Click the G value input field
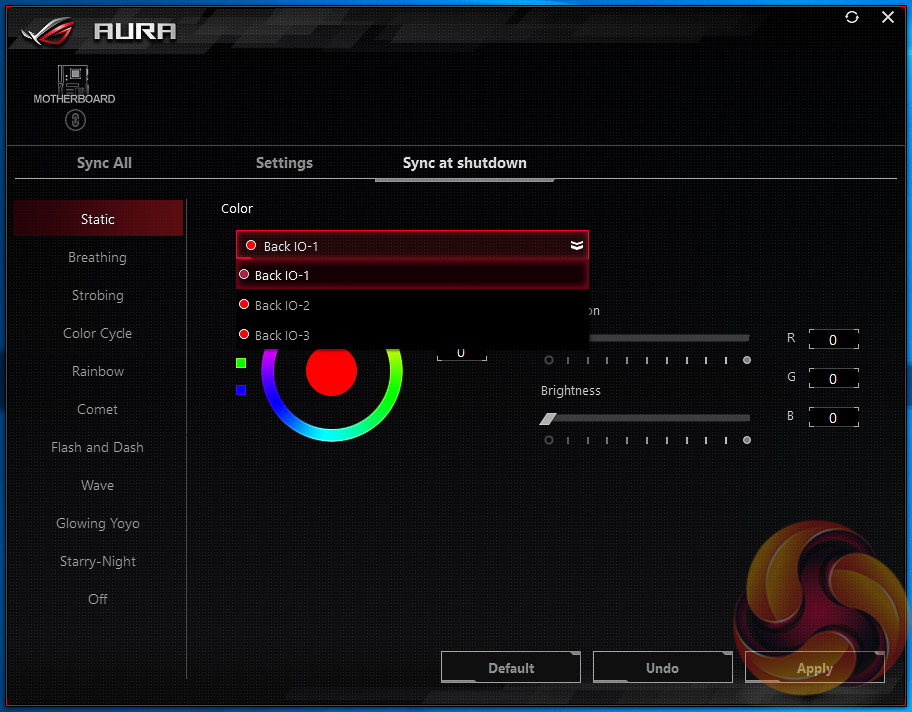The height and width of the screenshot is (712, 912). point(833,379)
